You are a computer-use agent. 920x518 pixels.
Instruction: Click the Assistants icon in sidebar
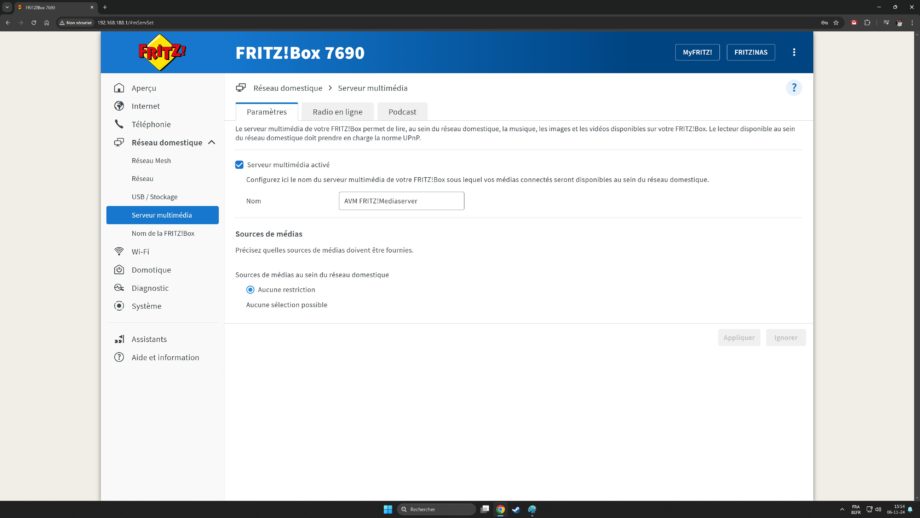(x=119, y=339)
